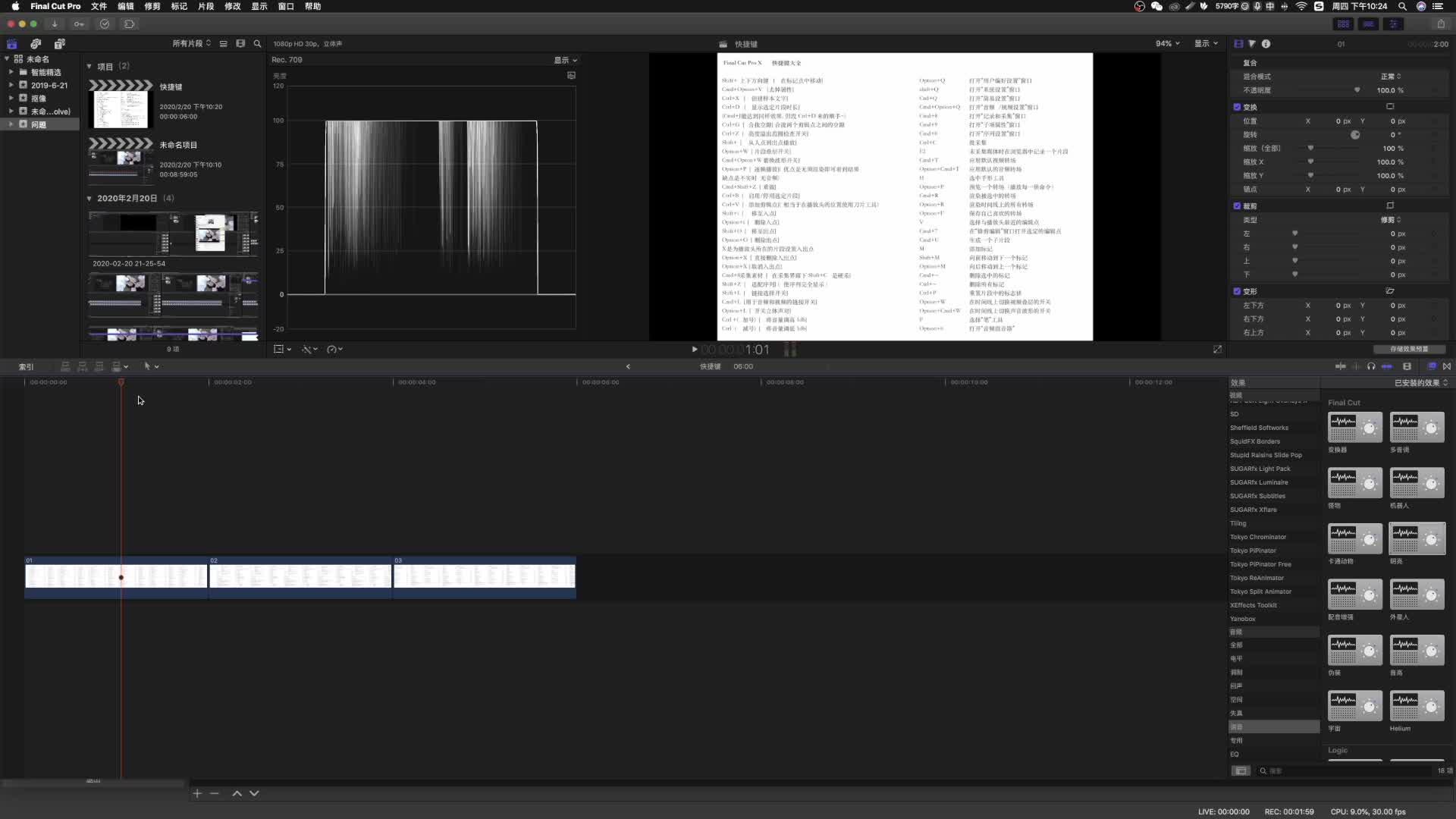The image size is (1456, 819).
Task: Collapse the 项目 section triangle
Action: click(89, 67)
